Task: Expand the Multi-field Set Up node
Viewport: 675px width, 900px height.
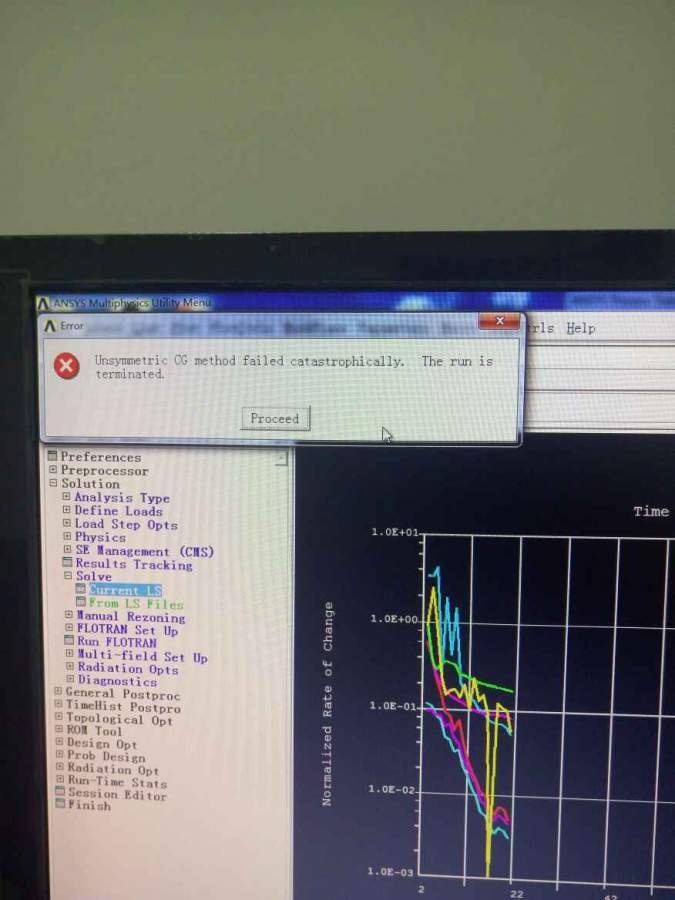Action: (x=69, y=654)
